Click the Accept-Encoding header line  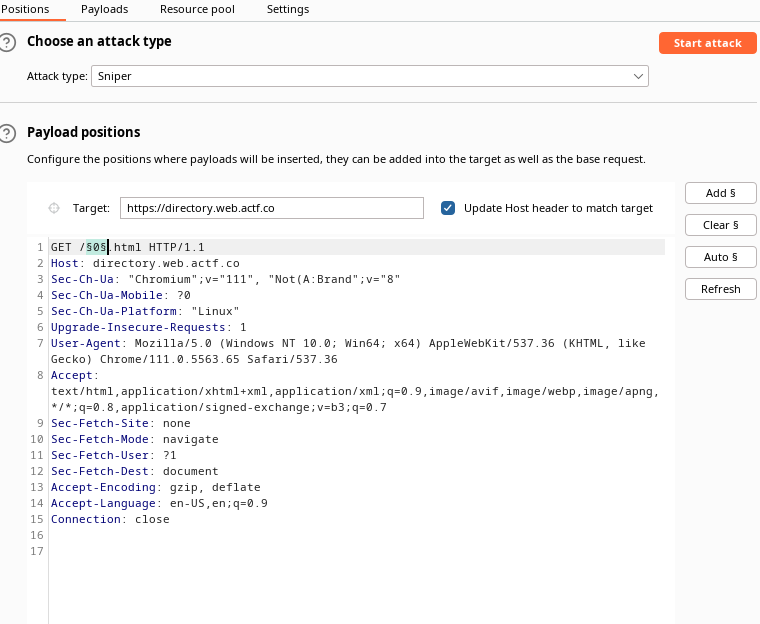pos(156,487)
